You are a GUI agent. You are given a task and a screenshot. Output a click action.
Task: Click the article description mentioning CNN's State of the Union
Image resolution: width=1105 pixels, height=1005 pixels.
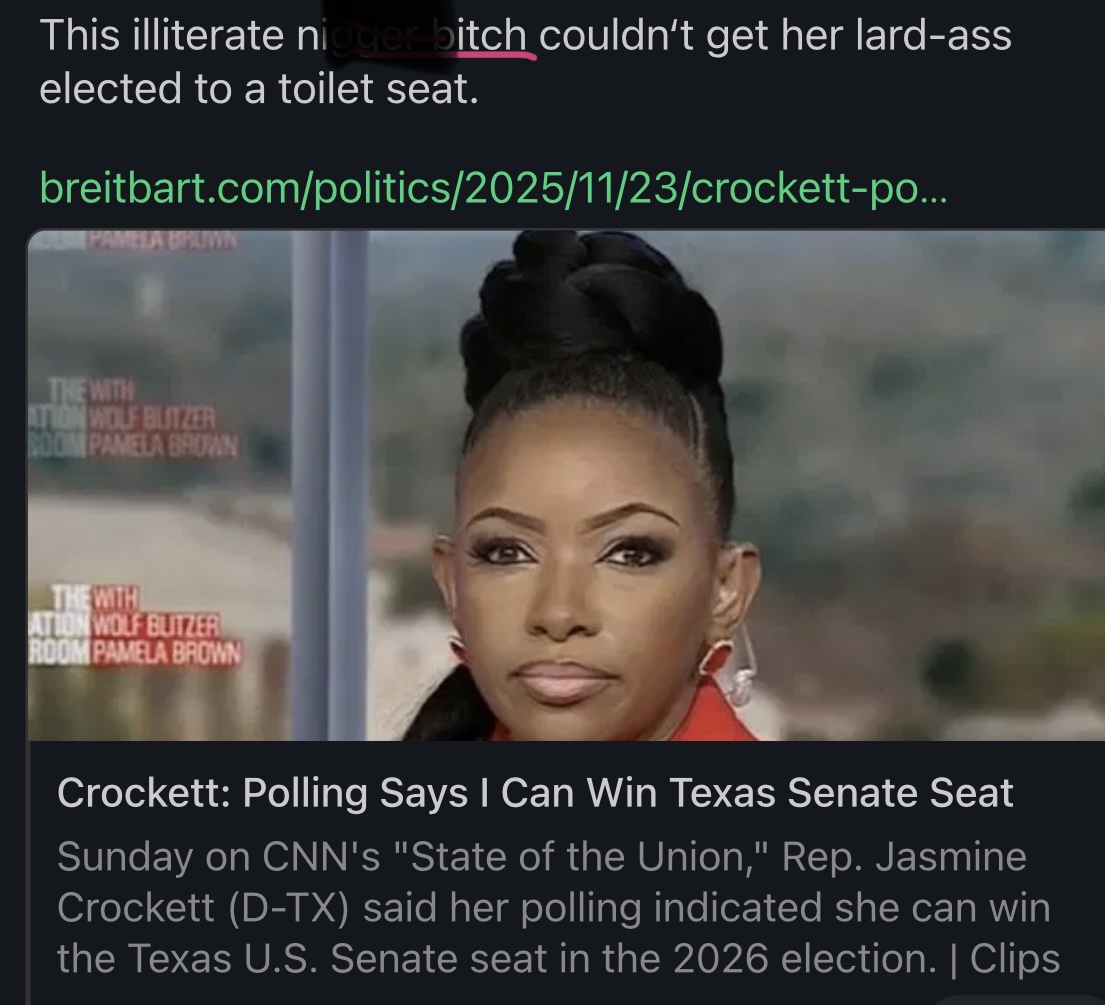[x=558, y=908]
